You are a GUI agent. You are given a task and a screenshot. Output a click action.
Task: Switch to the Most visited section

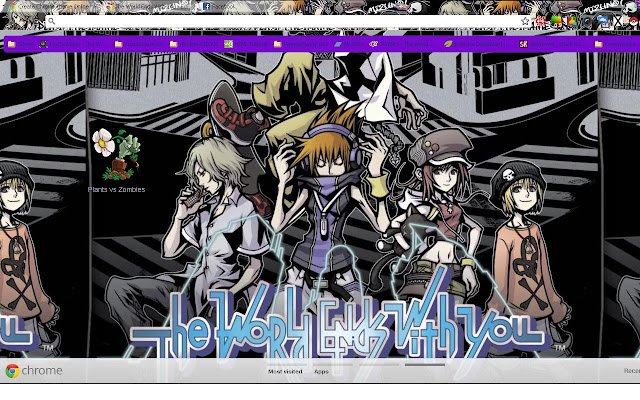[x=285, y=371]
